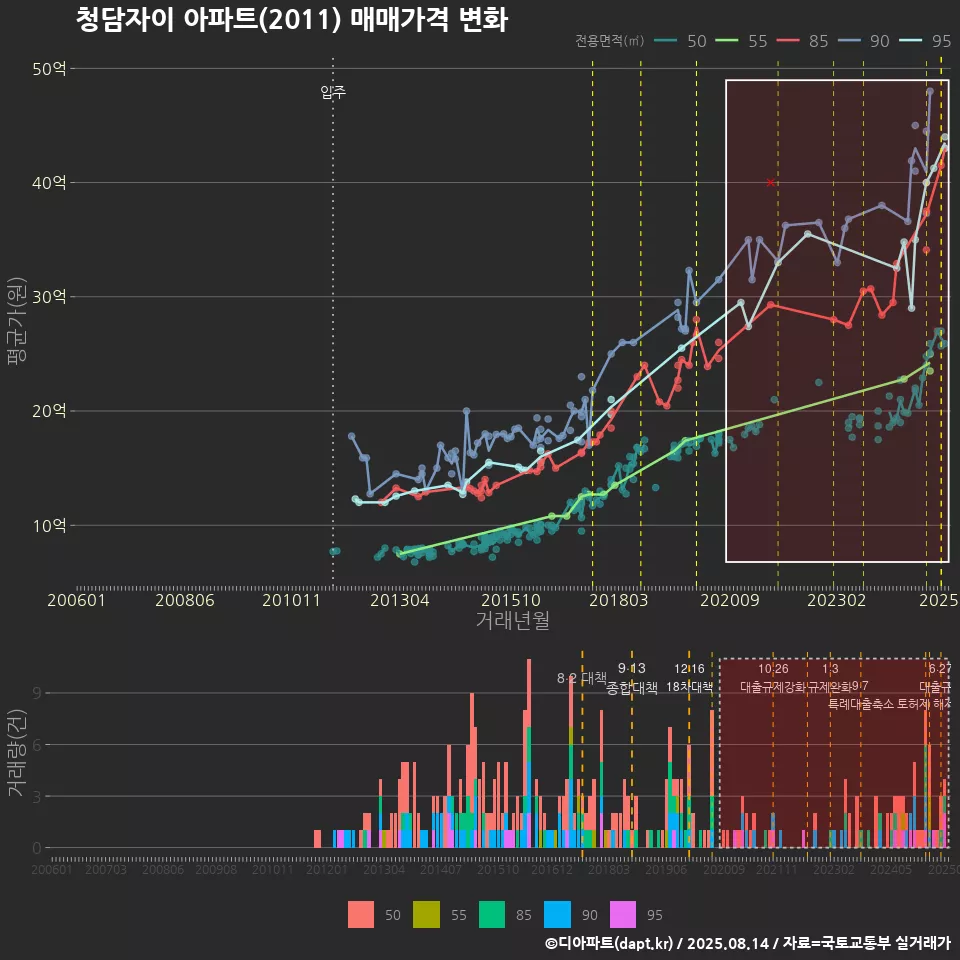Click '201201' on the volume chart x-axis
960x960 pixels.
pos(327,869)
